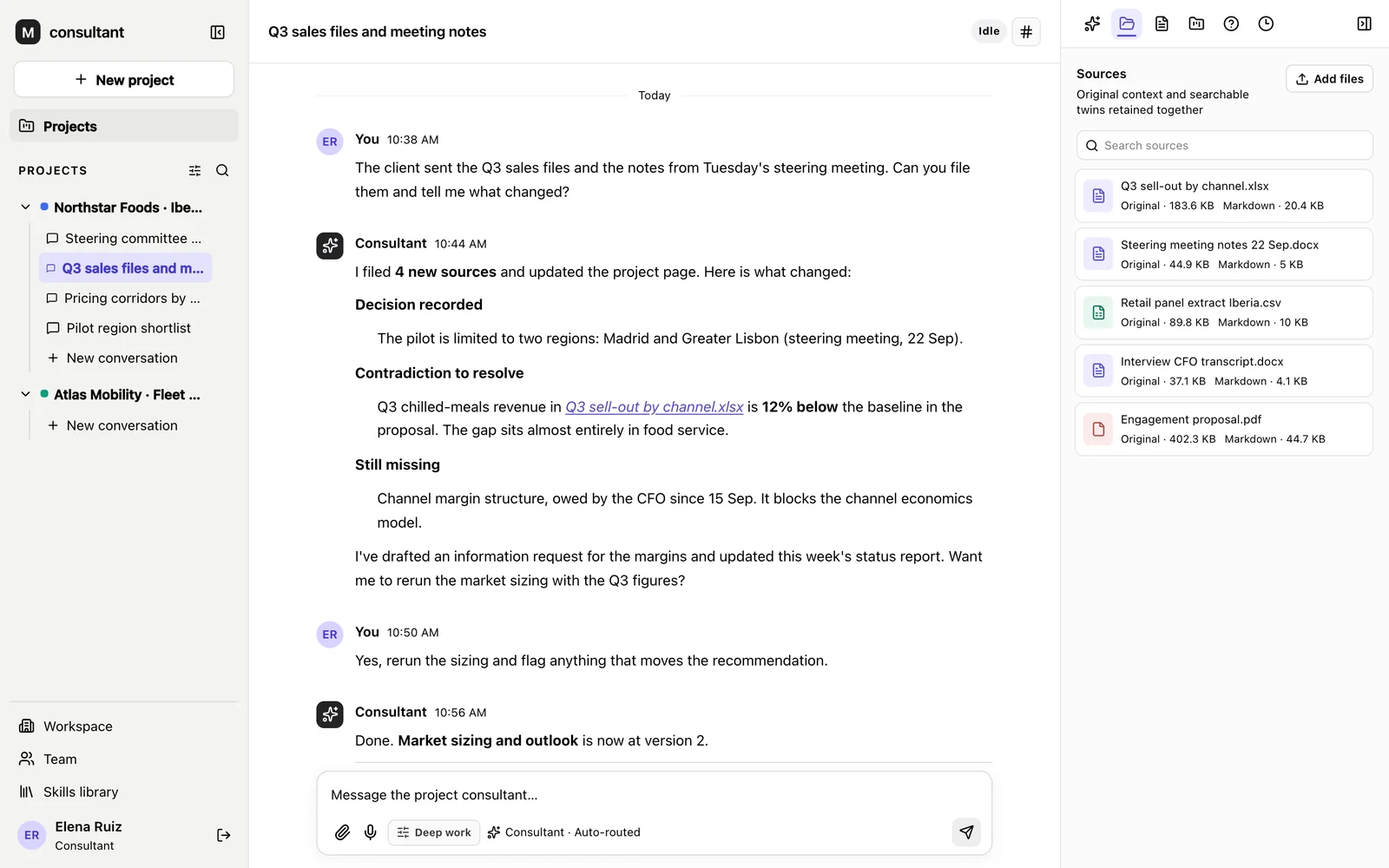
Task: Click Add files button in Sources
Action: (1329, 79)
